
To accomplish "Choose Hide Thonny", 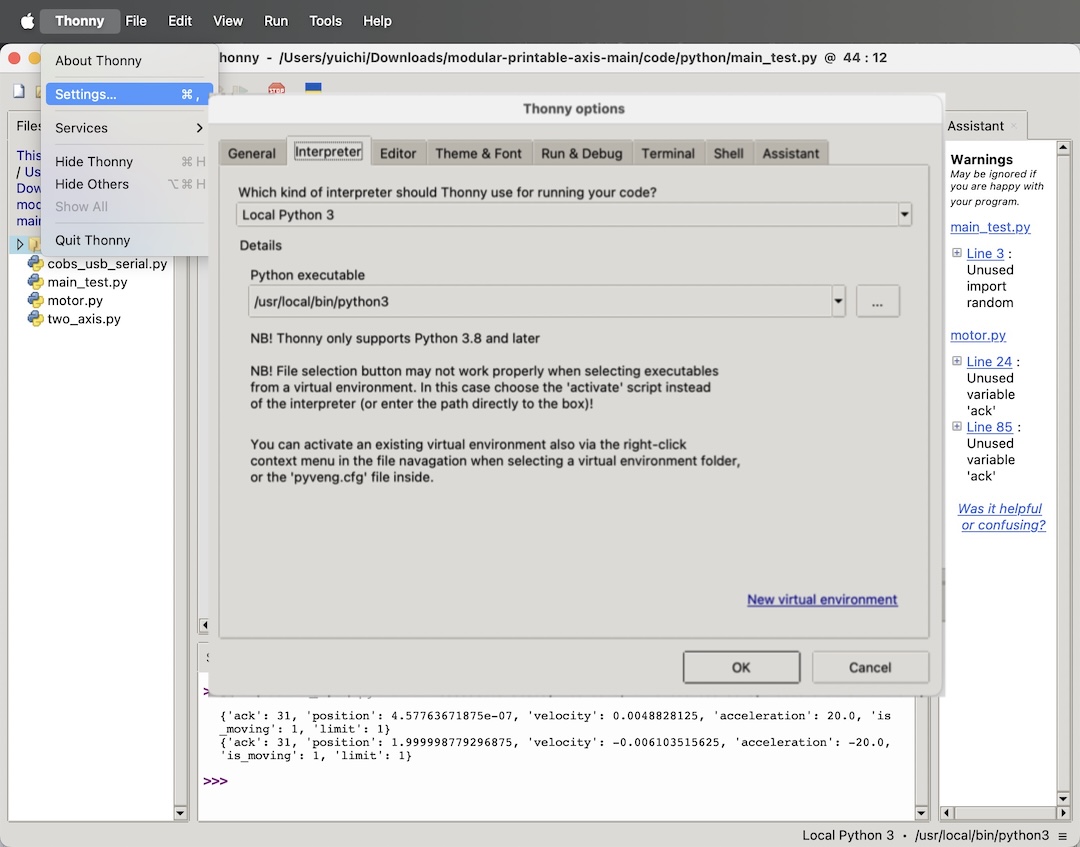I will pos(127,162).
